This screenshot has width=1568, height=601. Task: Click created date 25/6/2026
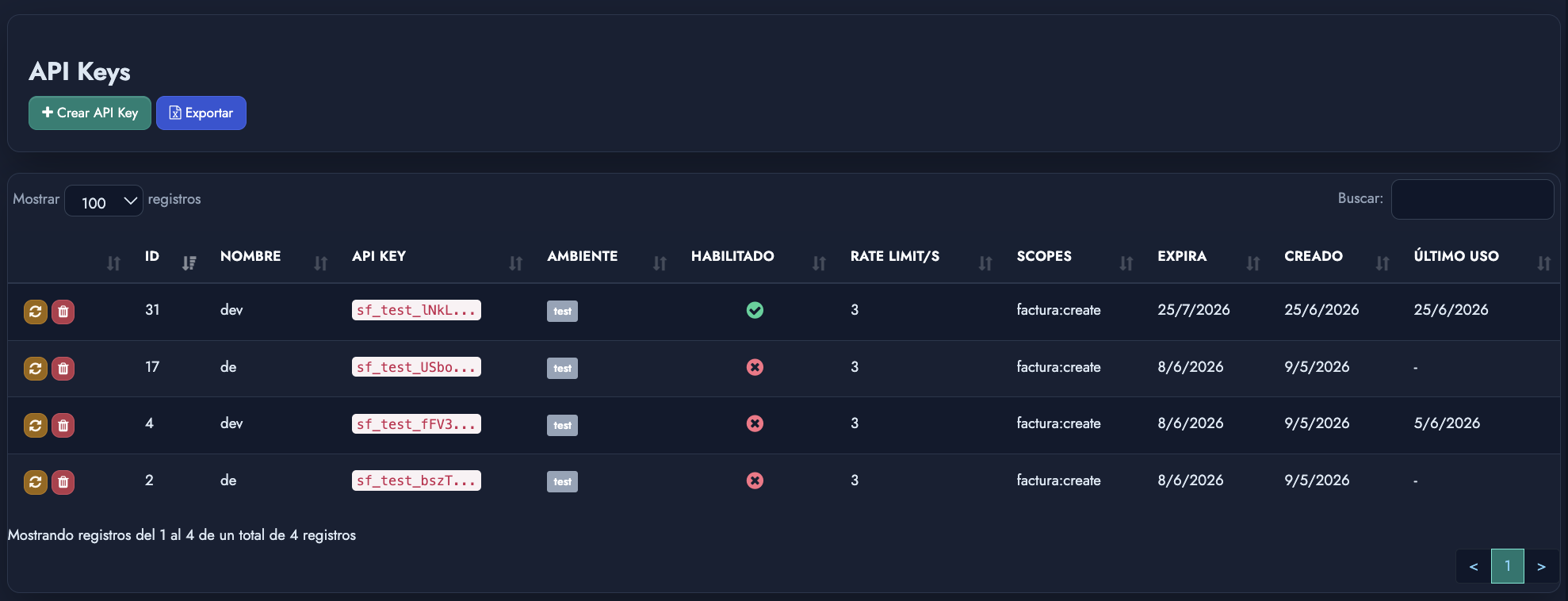pyautogui.click(x=1321, y=310)
